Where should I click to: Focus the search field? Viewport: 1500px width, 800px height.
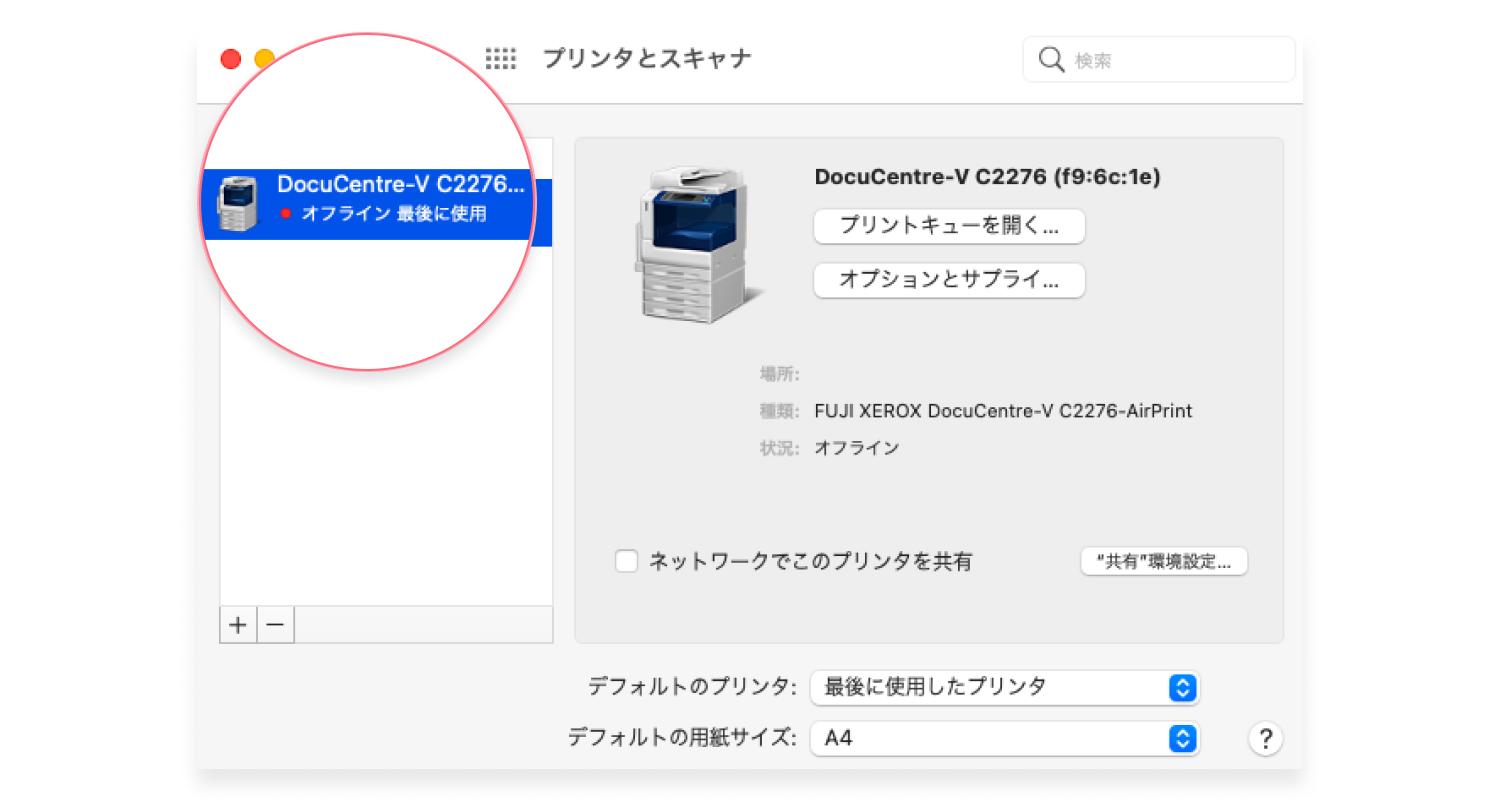pyautogui.click(x=1159, y=60)
